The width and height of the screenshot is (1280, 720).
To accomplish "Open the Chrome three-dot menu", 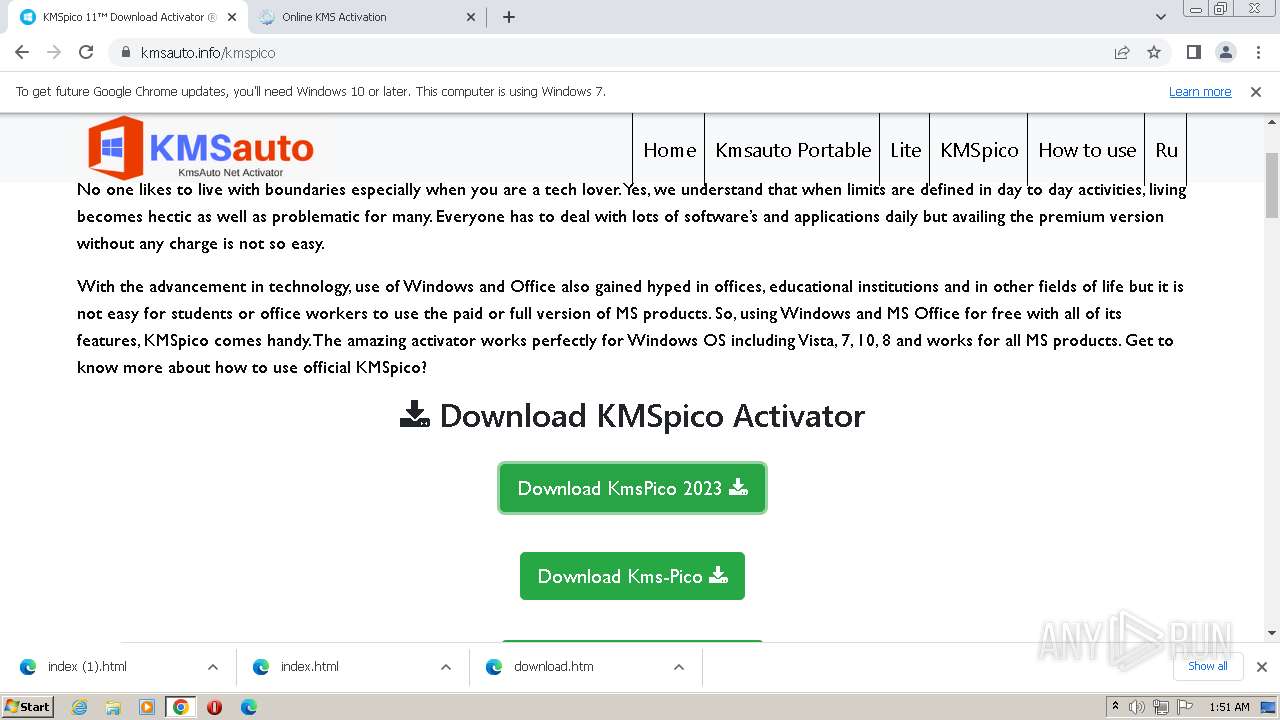I will point(1257,52).
